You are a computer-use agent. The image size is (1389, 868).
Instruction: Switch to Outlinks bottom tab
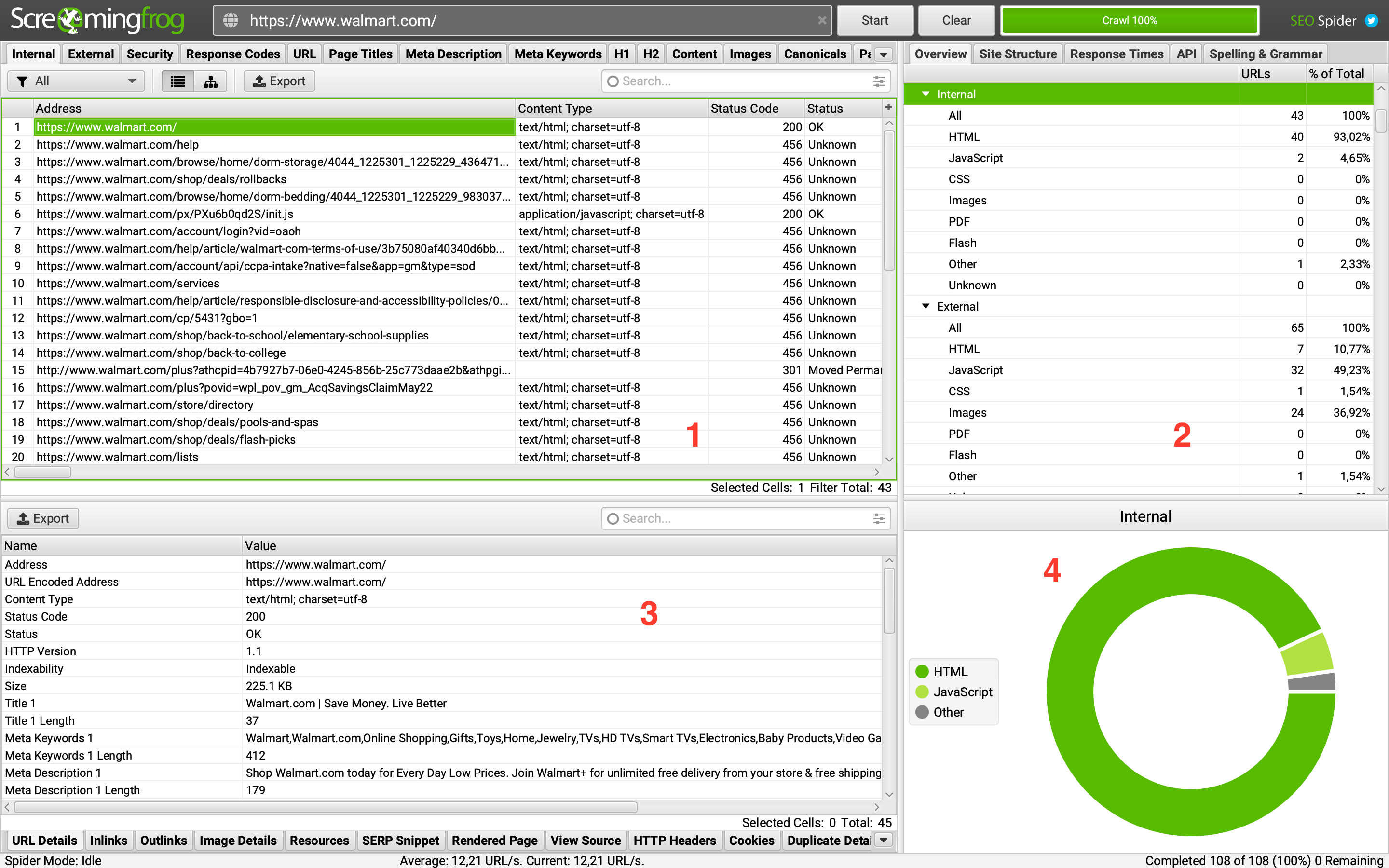pyautogui.click(x=163, y=841)
